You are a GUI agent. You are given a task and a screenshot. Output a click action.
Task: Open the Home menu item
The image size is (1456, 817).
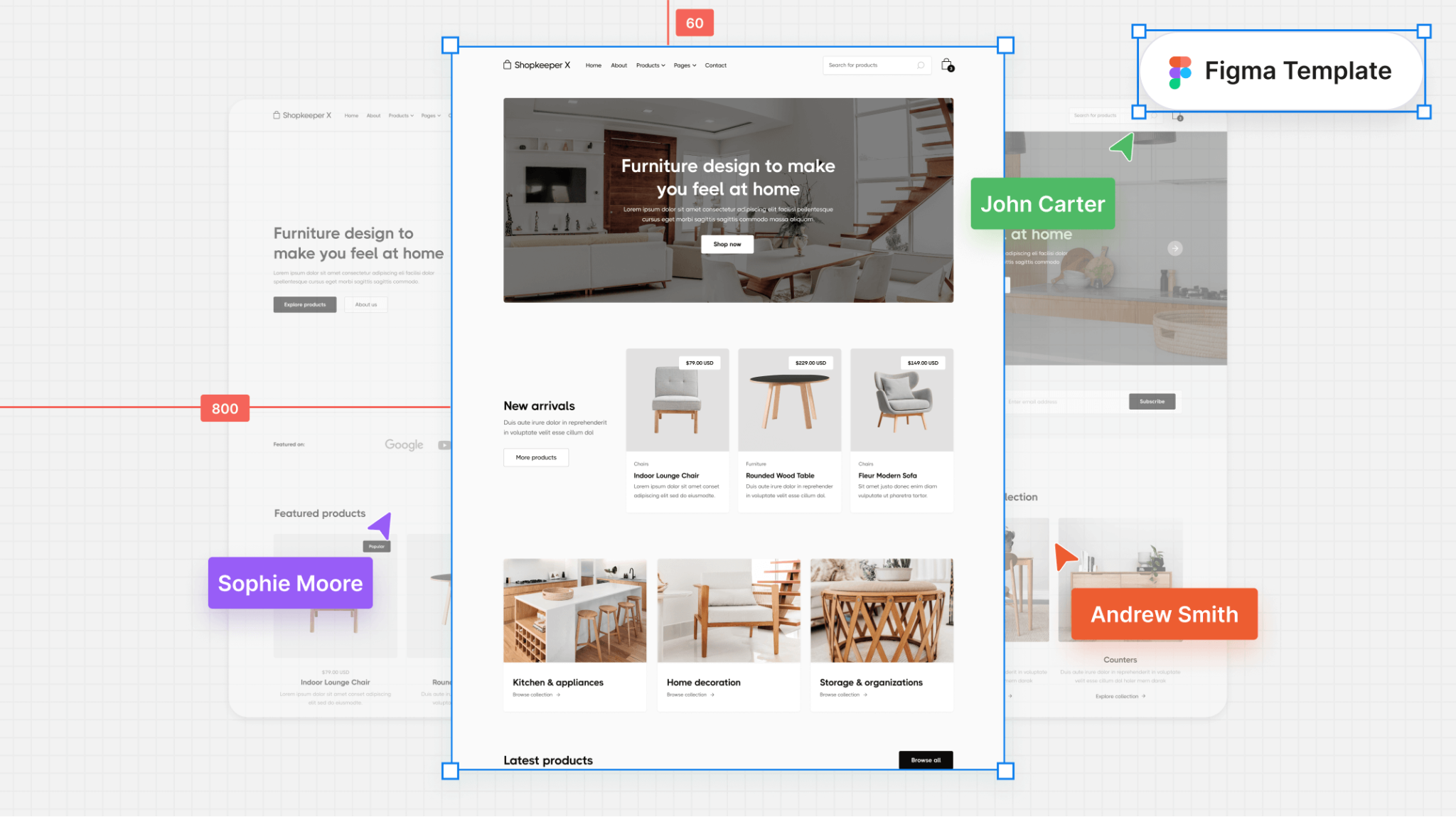point(593,65)
